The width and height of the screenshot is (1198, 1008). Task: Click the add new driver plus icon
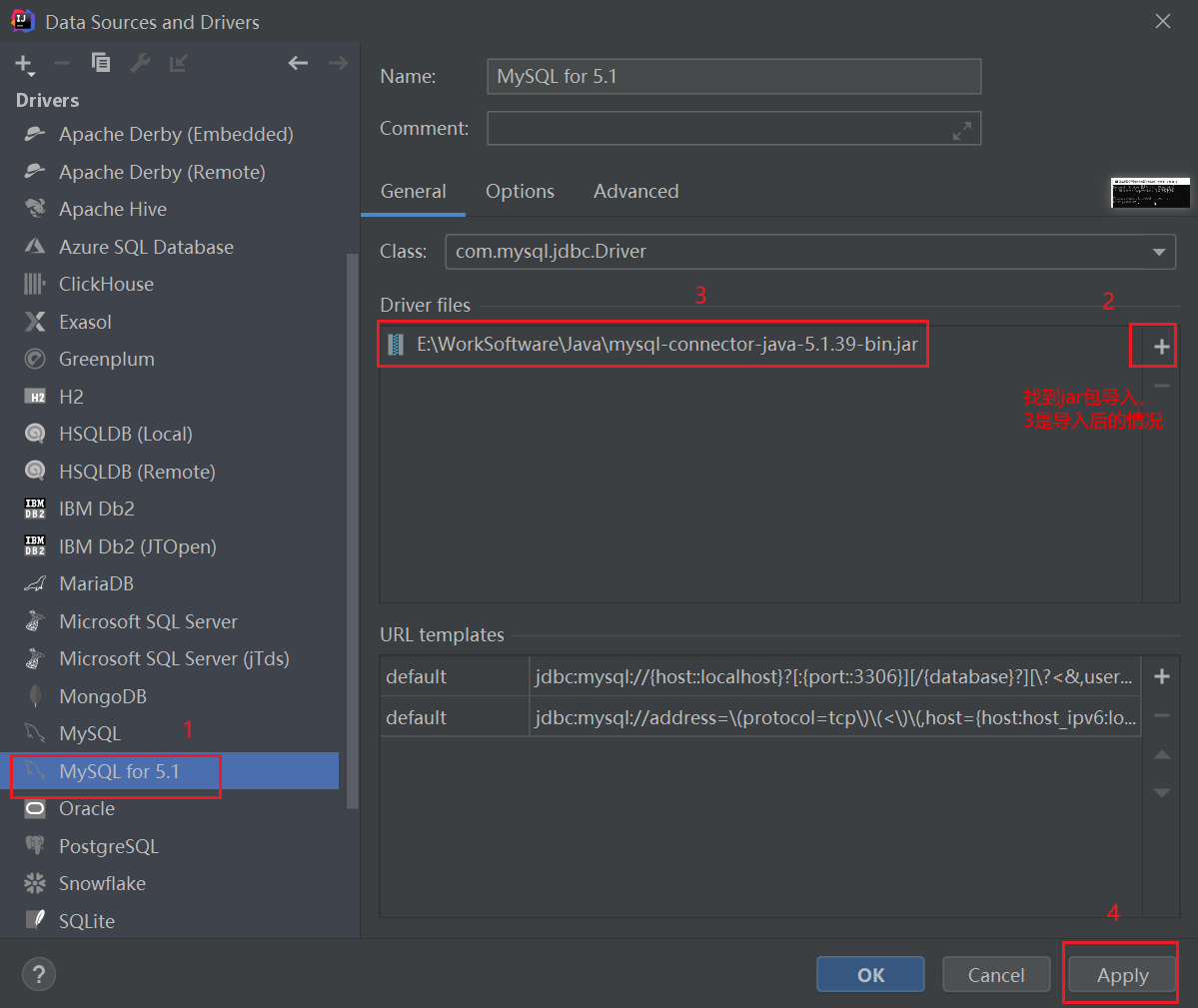pos(24,64)
